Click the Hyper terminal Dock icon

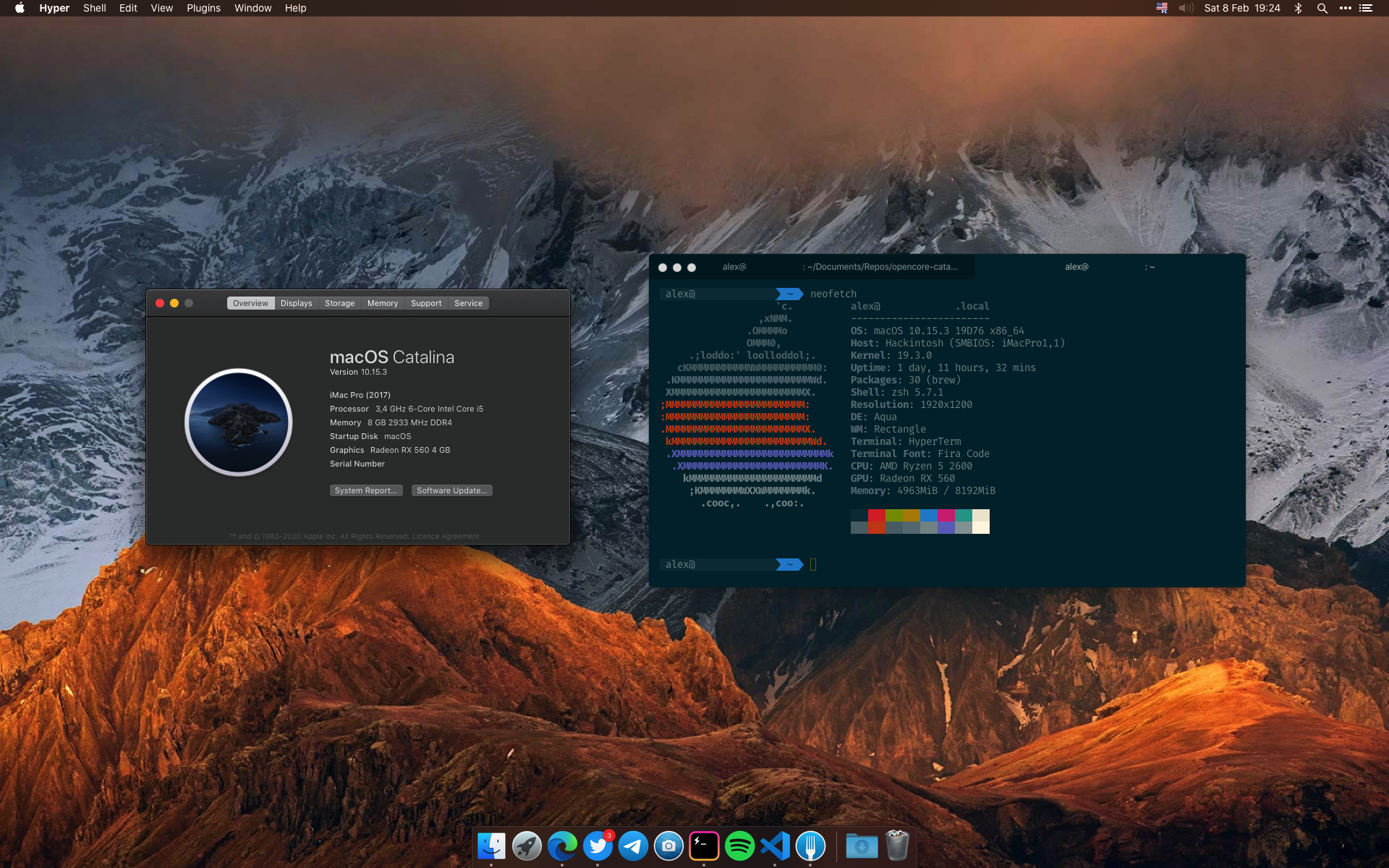click(704, 846)
